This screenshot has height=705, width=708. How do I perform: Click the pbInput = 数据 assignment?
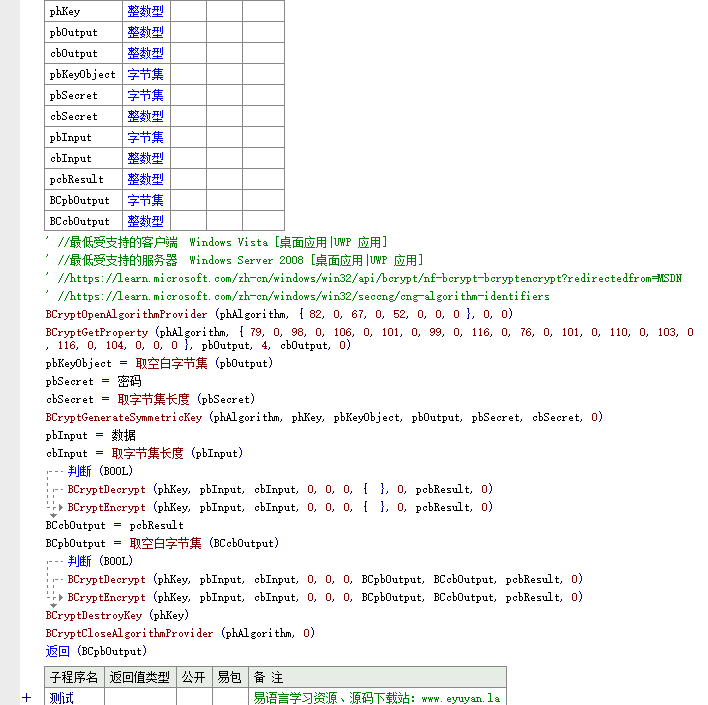90,435
